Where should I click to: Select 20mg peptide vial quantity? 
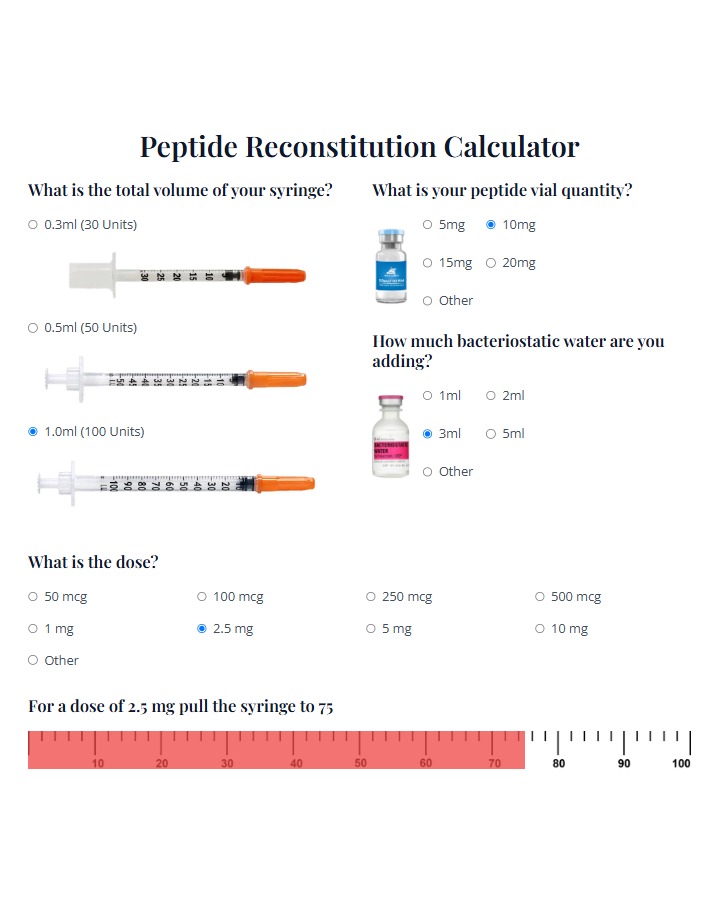(x=491, y=262)
